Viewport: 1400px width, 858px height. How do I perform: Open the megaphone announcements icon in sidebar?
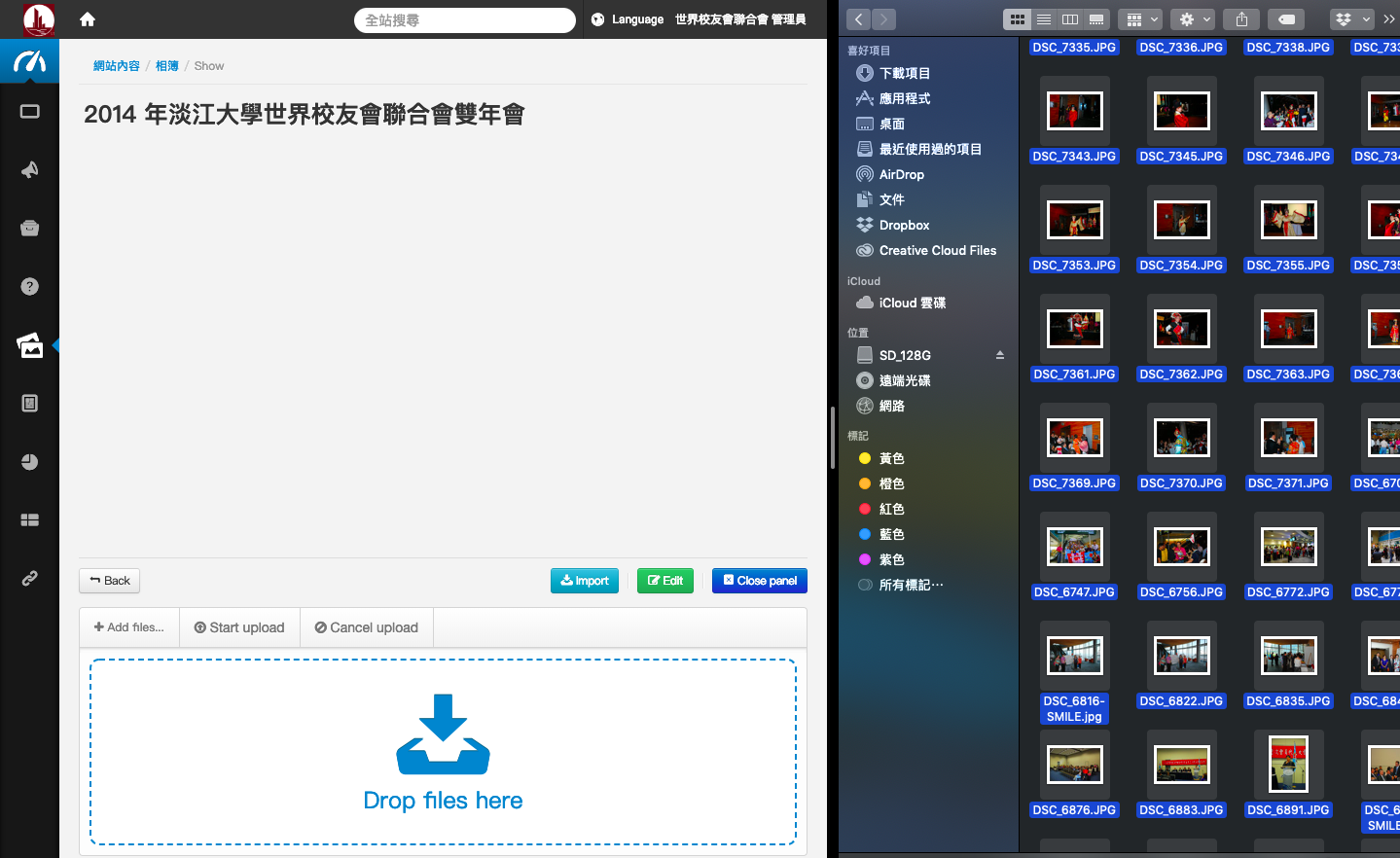30,170
